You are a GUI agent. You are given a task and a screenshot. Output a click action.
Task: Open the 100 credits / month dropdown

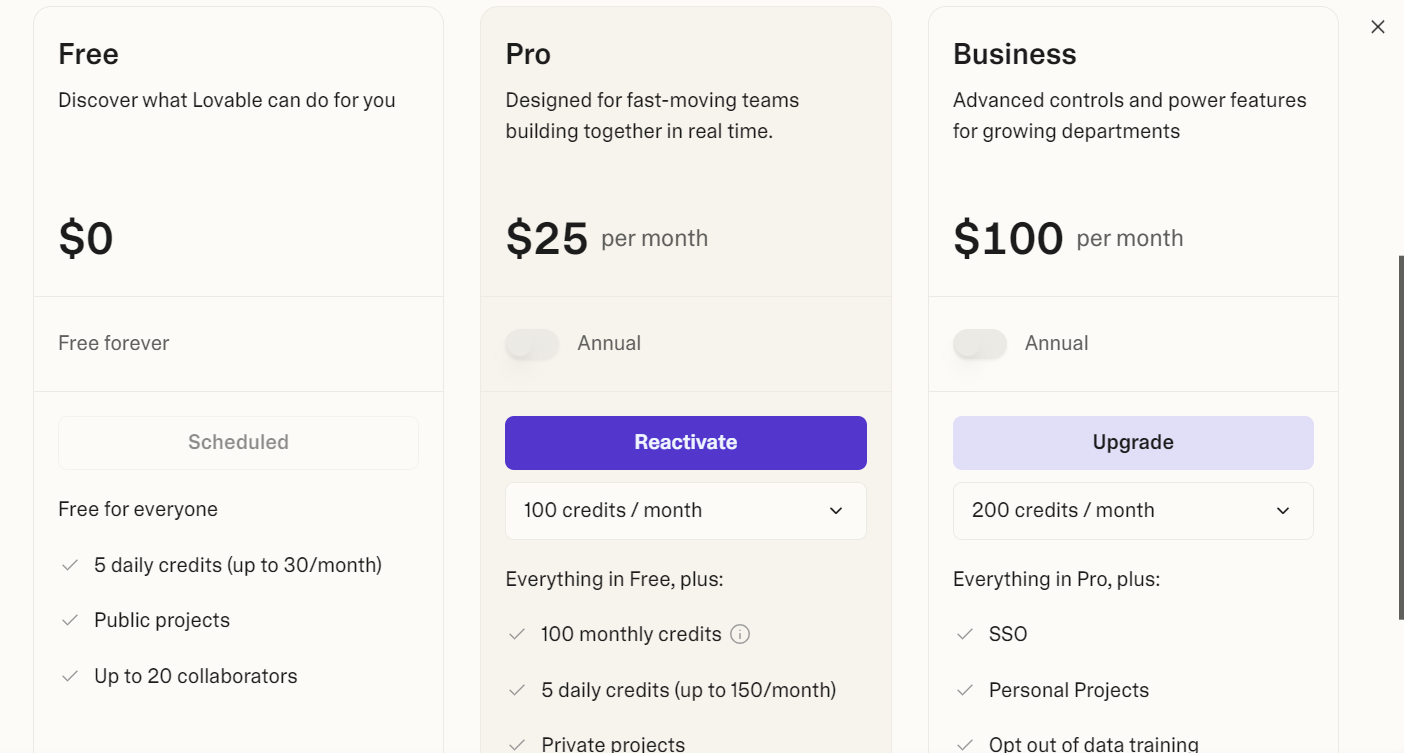[x=686, y=511]
